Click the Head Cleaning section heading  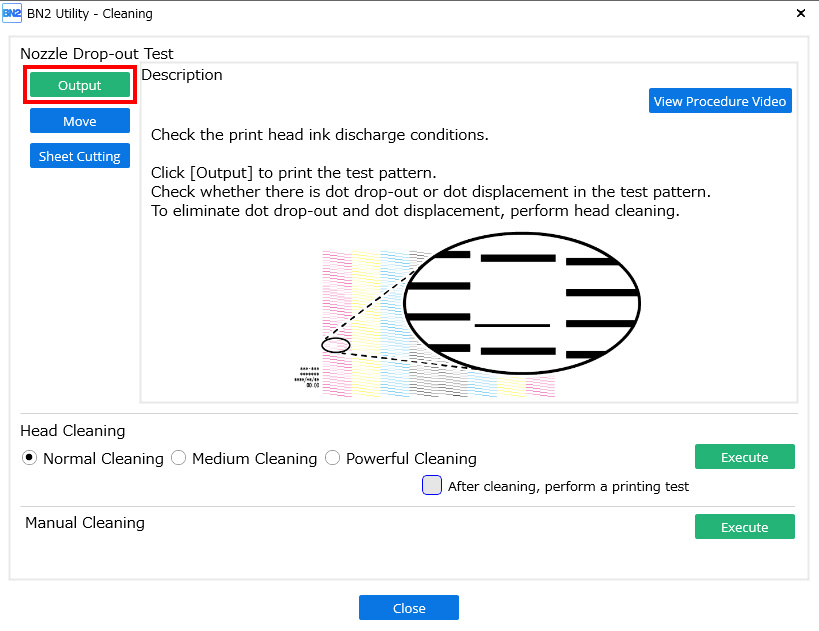coord(73,431)
